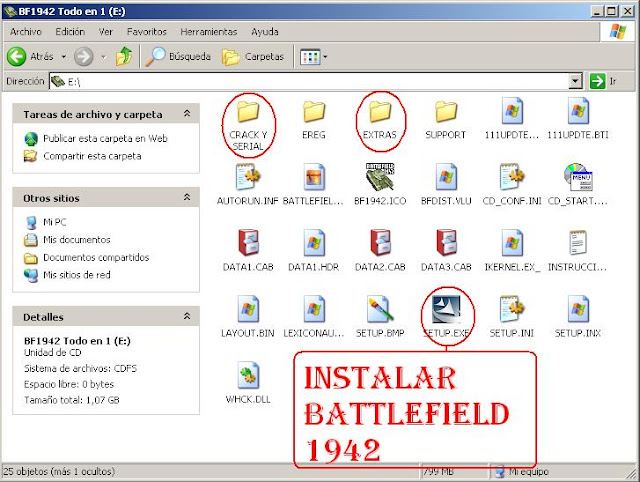Open the Atrás history dropdown arrow

click(x=64, y=56)
